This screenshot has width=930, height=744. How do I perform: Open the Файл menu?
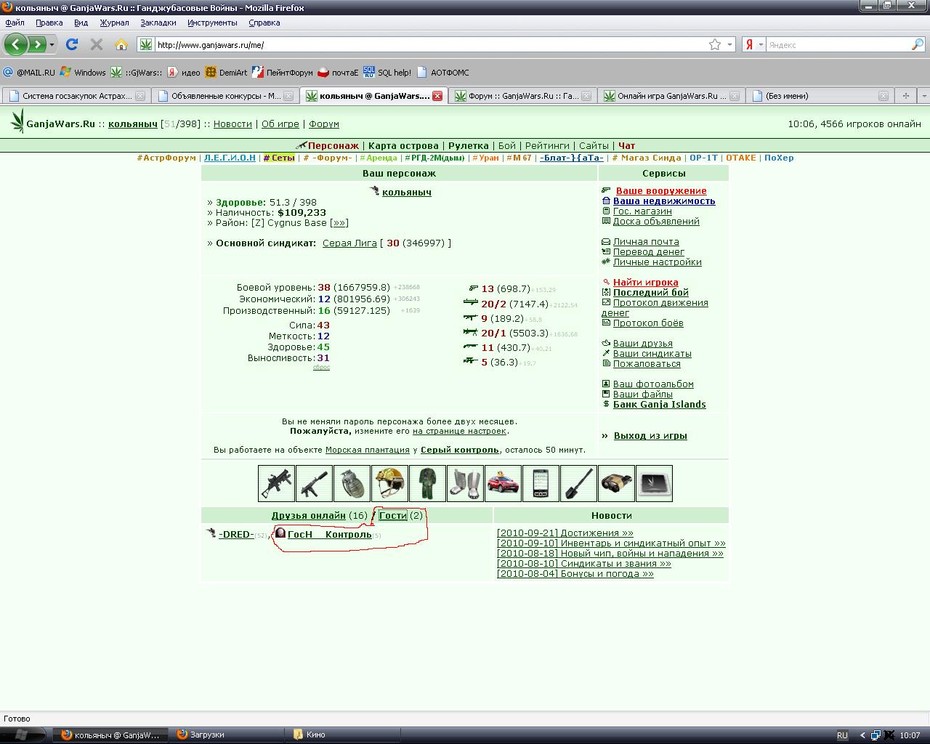pyautogui.click(x=15, y=23)
